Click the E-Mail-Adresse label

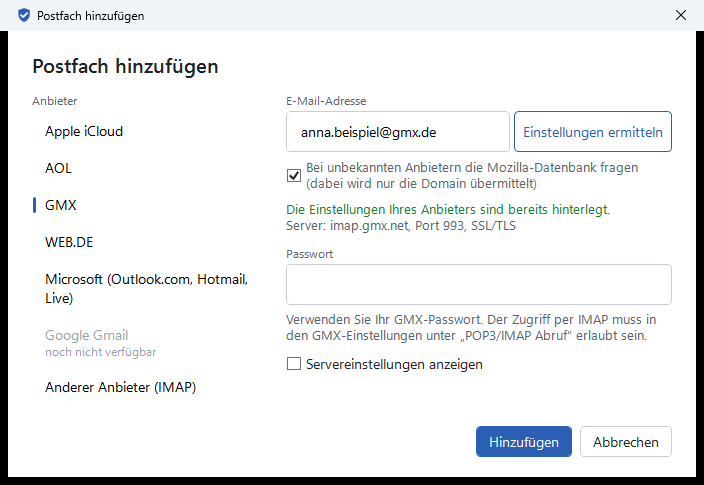[326, 101]
